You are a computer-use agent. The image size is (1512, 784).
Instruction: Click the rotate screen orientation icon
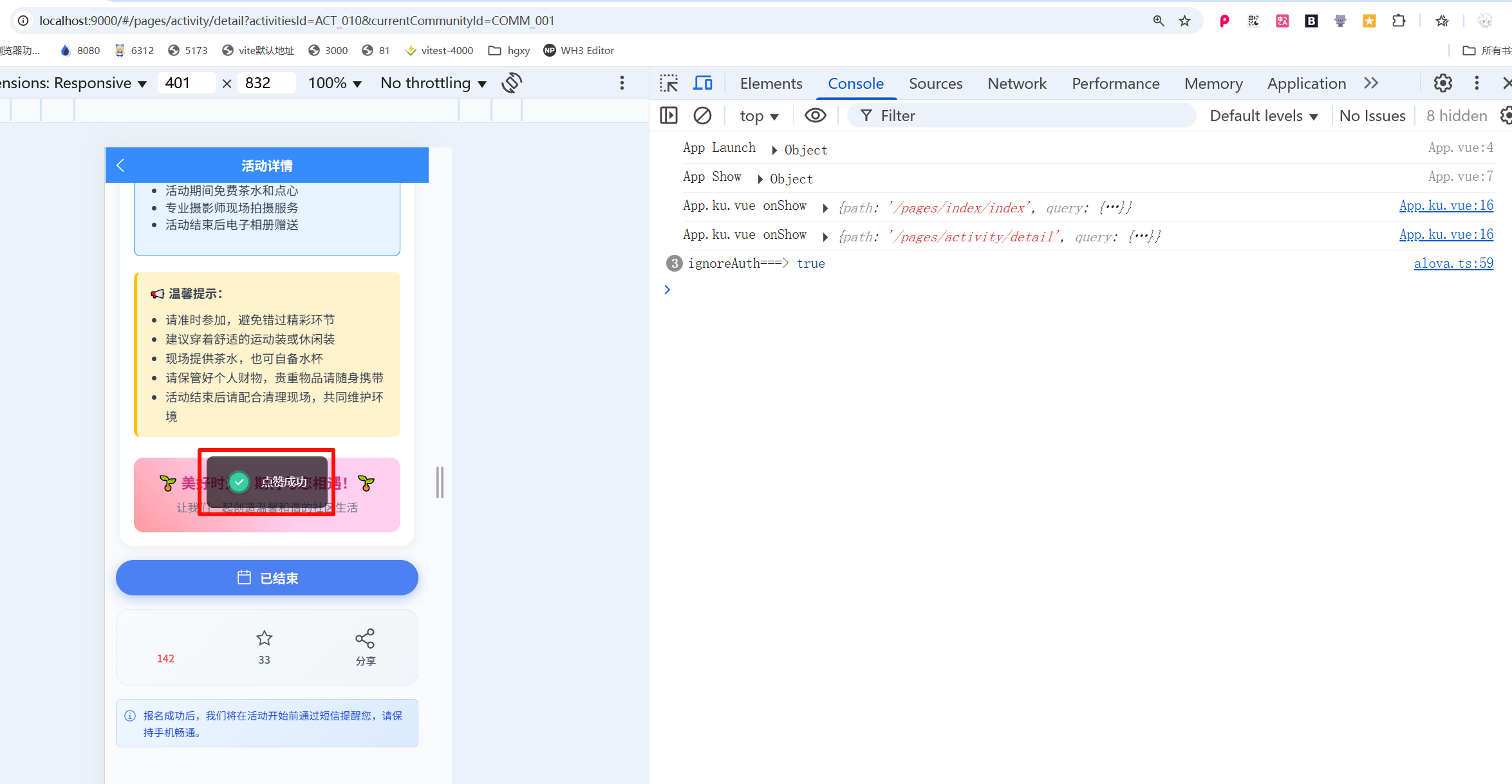512,83
